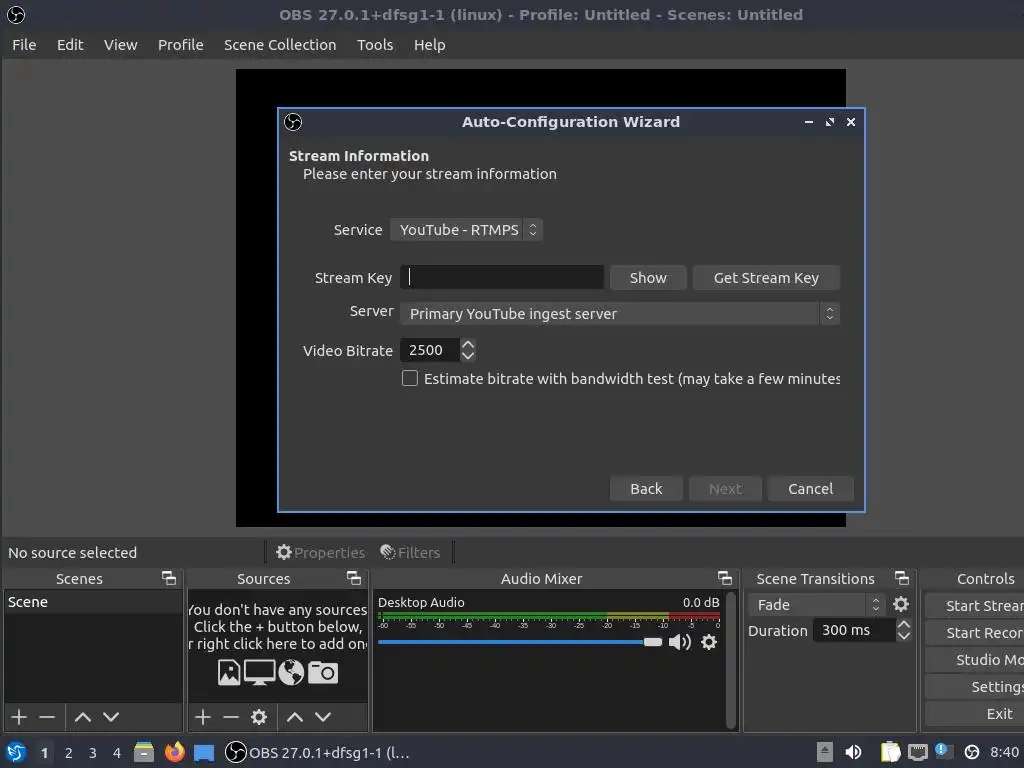Mute Desktop Audio with the speaker icon
The image size is (1024, 768).
(679, 642)
